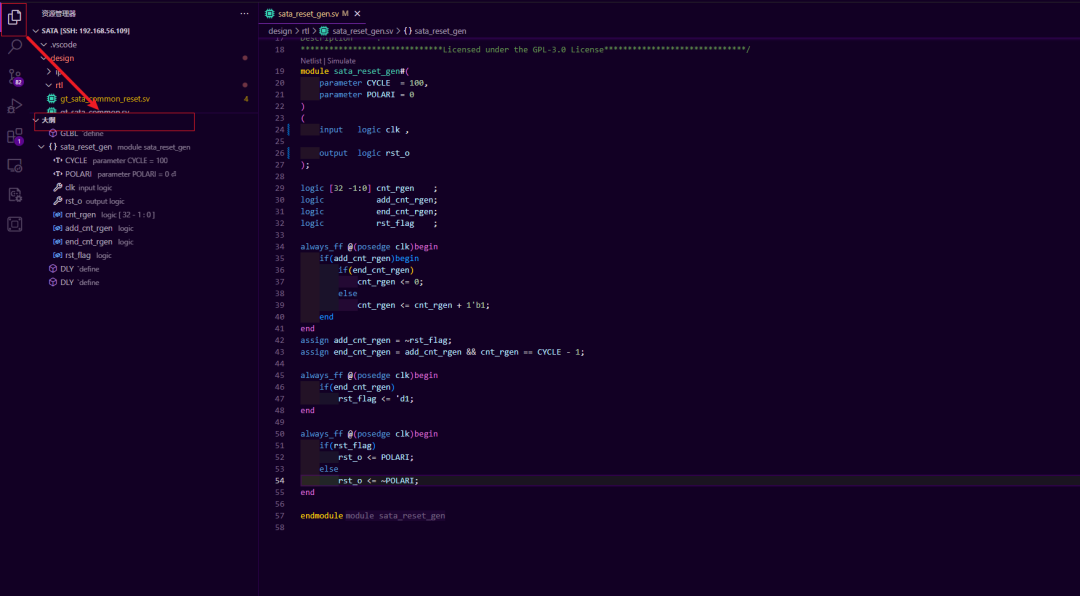Switch to the sata_reset_gen.sv tab

point(306,14)
